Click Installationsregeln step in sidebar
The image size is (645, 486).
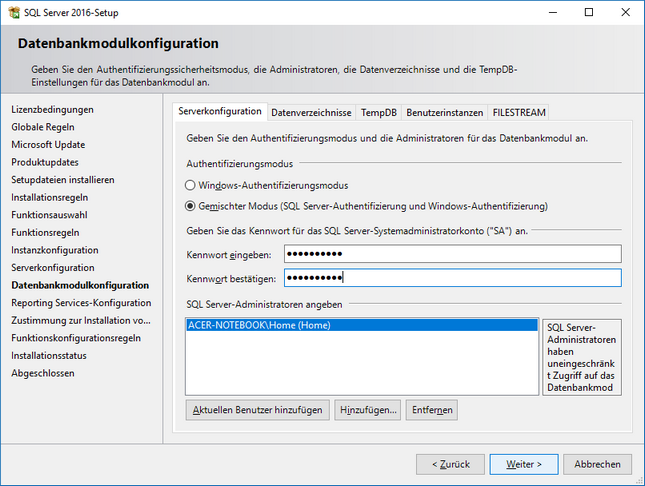50,198
